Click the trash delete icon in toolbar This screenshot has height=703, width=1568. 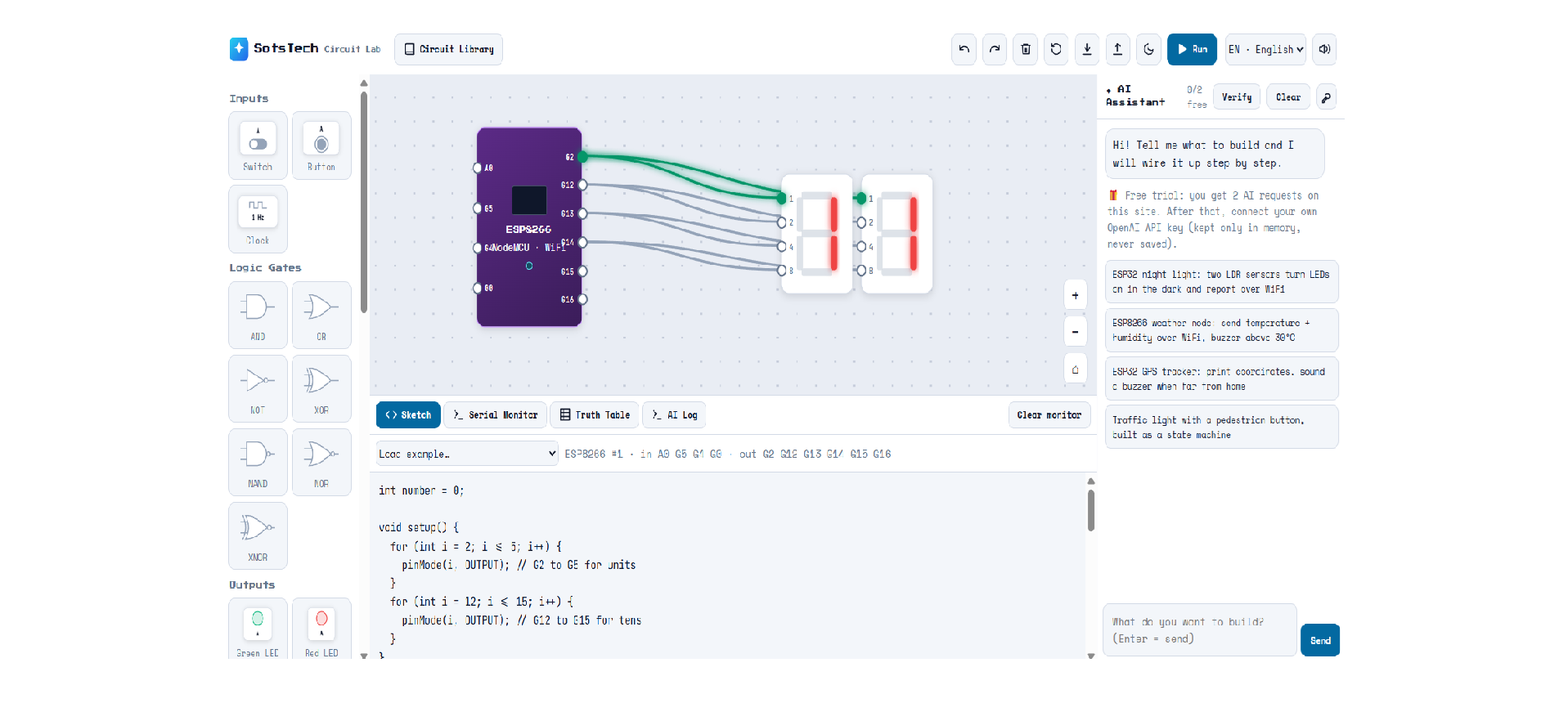[1026, 49]
